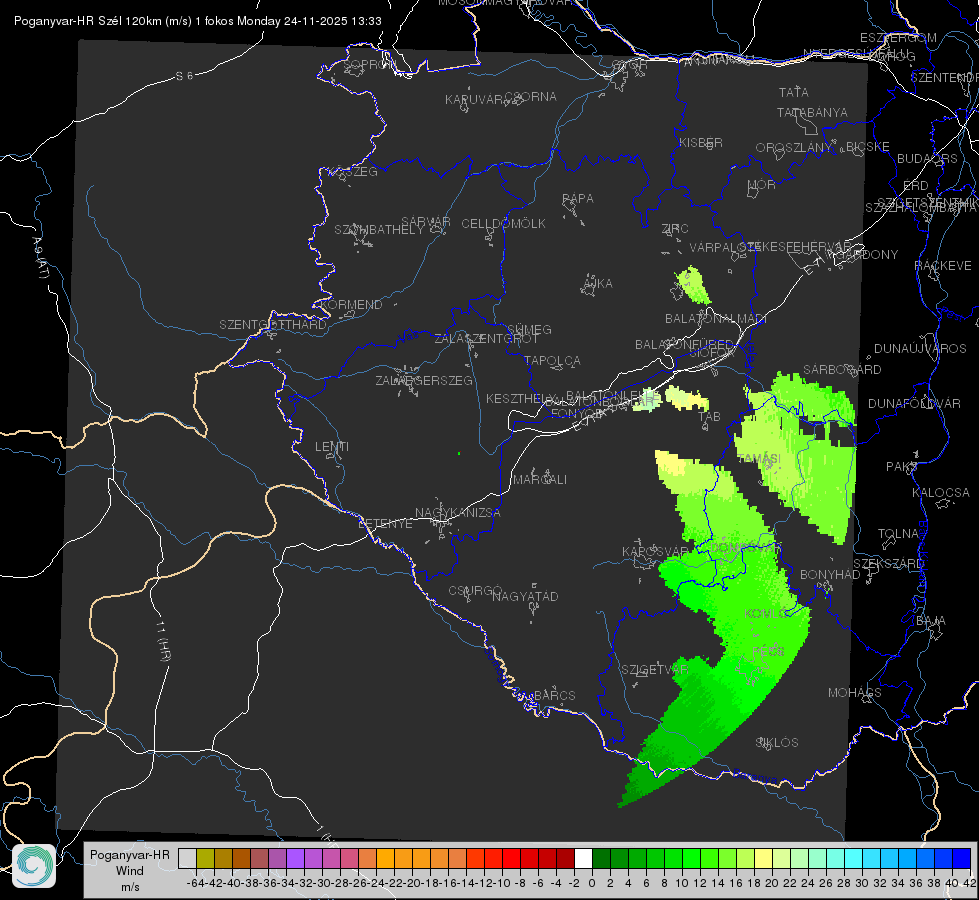Click the TOLNA town label
The width and height of the screenshot is (979, 900).
898,534
